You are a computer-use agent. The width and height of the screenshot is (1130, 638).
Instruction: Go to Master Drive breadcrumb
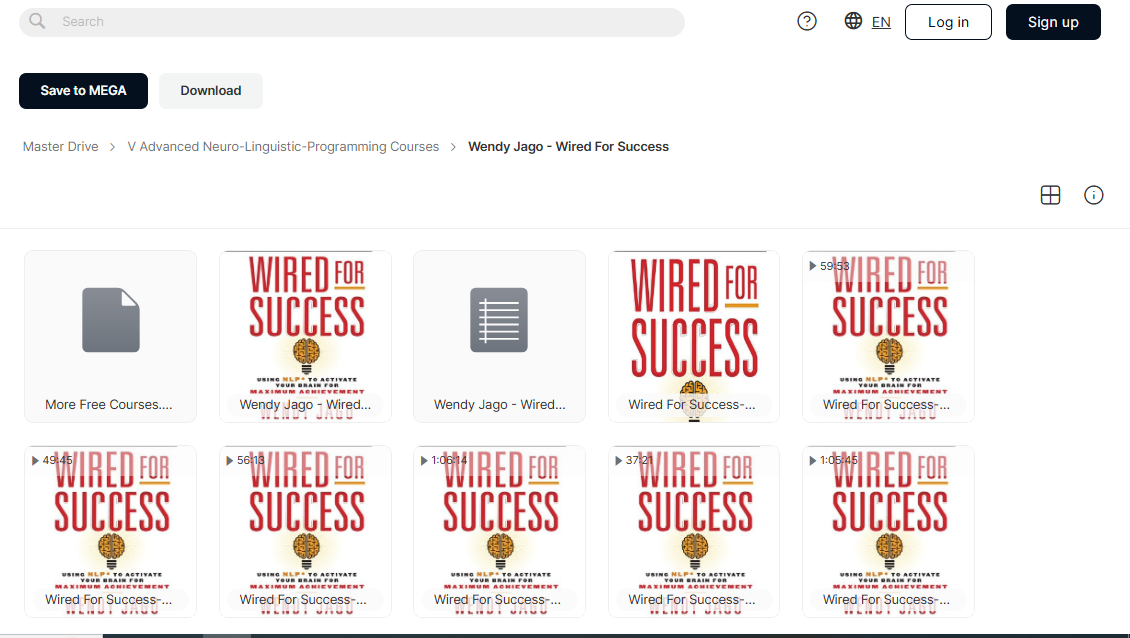[61, 146]
